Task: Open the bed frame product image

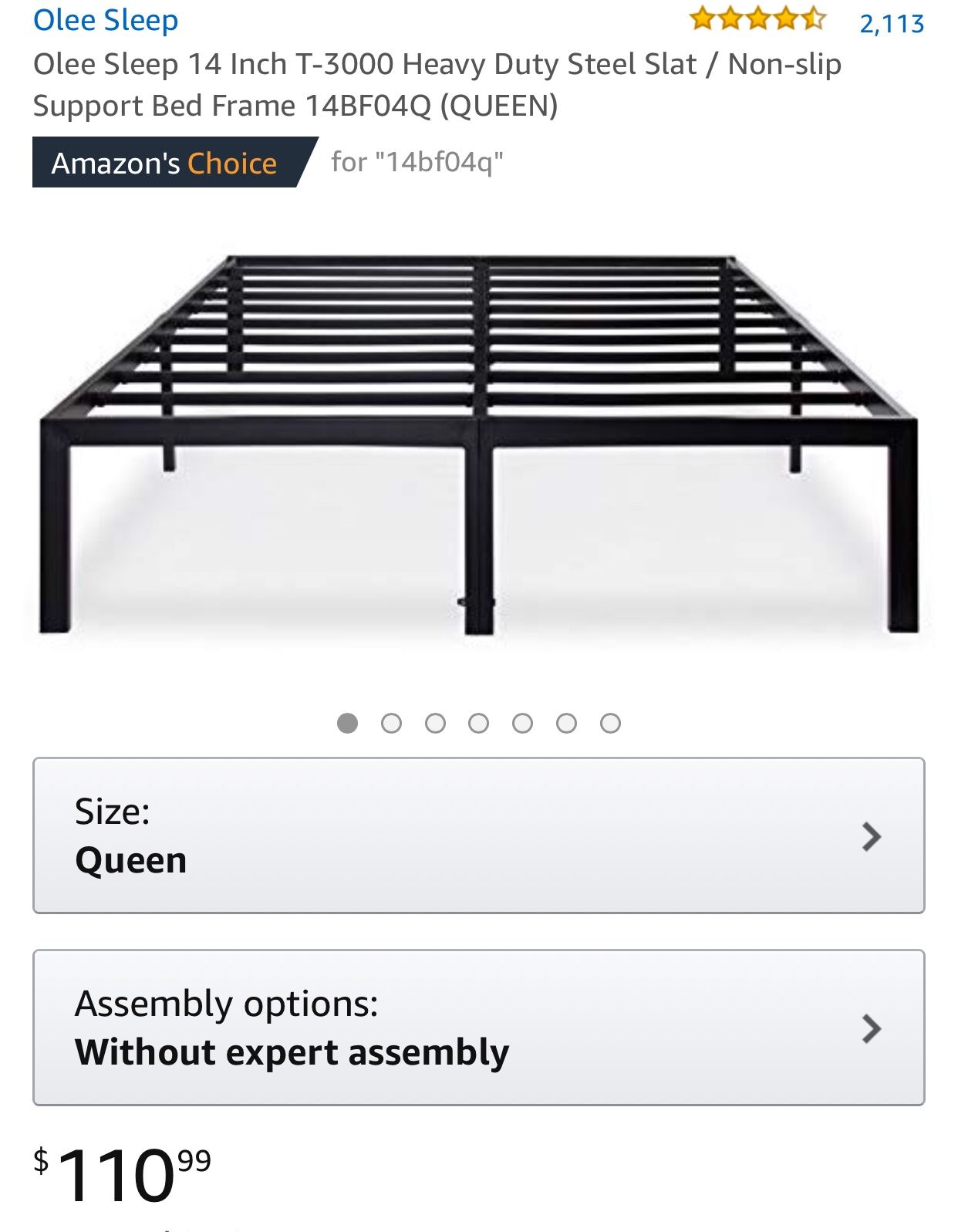Action: [x=479, y=445]
